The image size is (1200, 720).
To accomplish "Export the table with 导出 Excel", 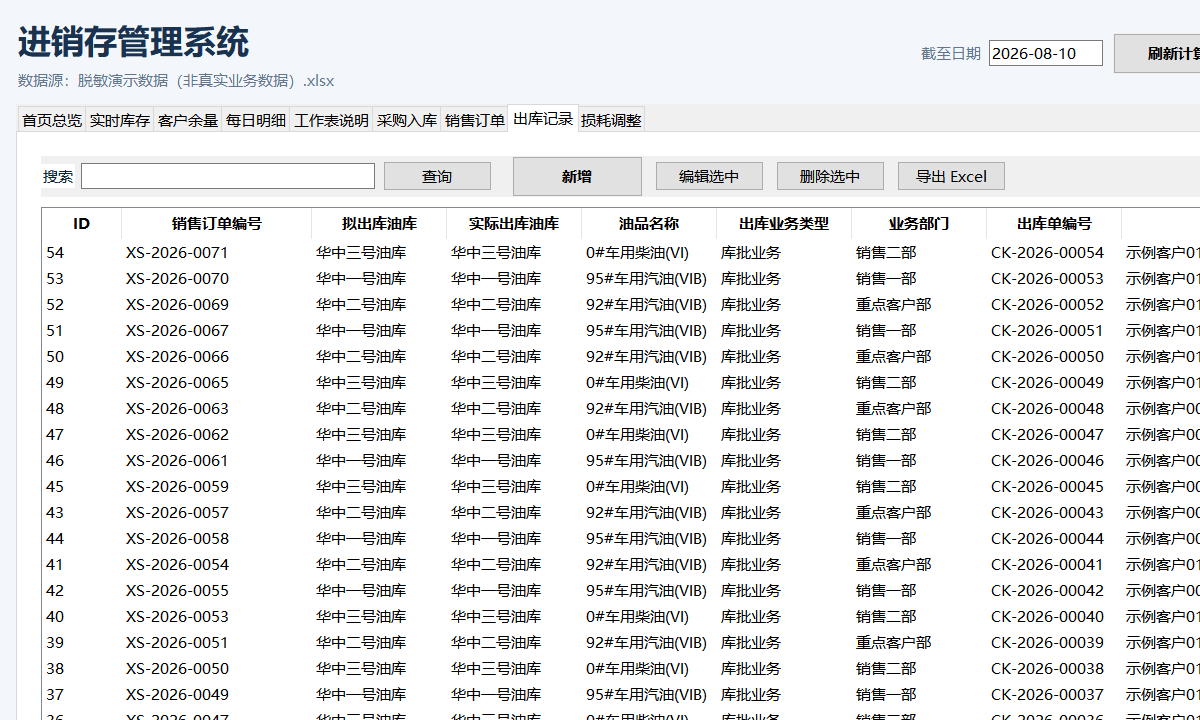I will (x=951, y=176).
